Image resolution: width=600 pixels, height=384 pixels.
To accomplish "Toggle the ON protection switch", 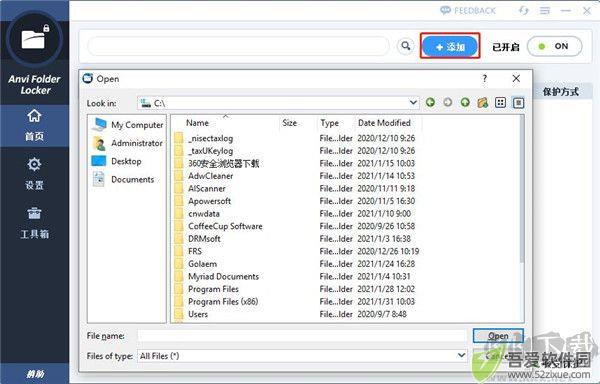I will (554, 46).
